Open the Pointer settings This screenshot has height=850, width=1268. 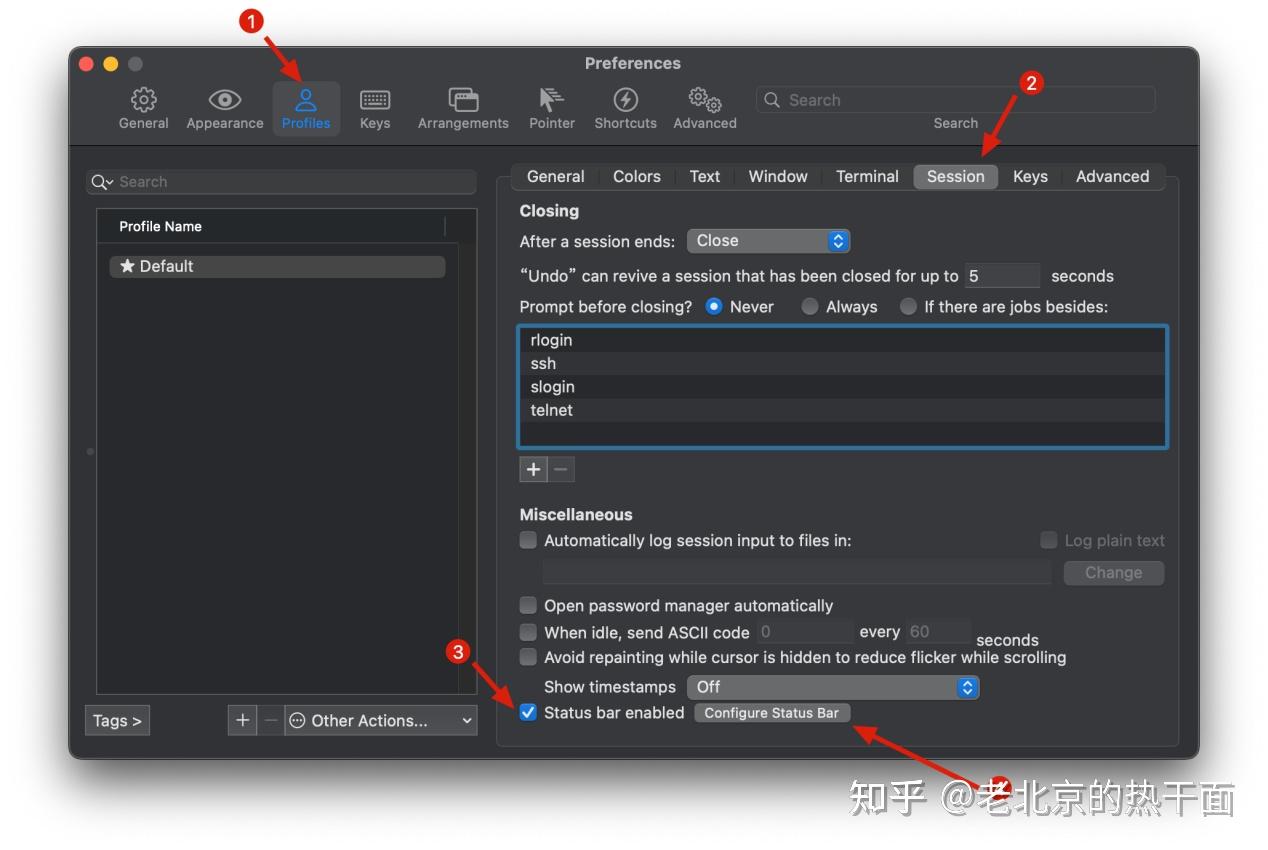(x=551, y=107)
